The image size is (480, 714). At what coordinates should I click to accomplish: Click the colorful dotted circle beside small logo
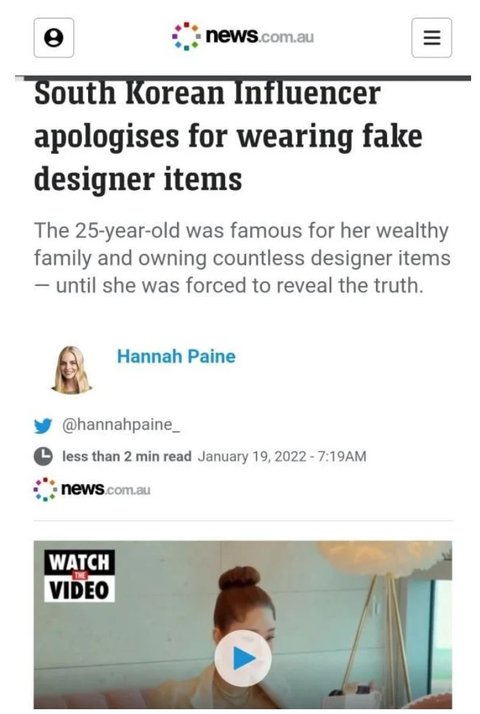[x=45, y=490]
